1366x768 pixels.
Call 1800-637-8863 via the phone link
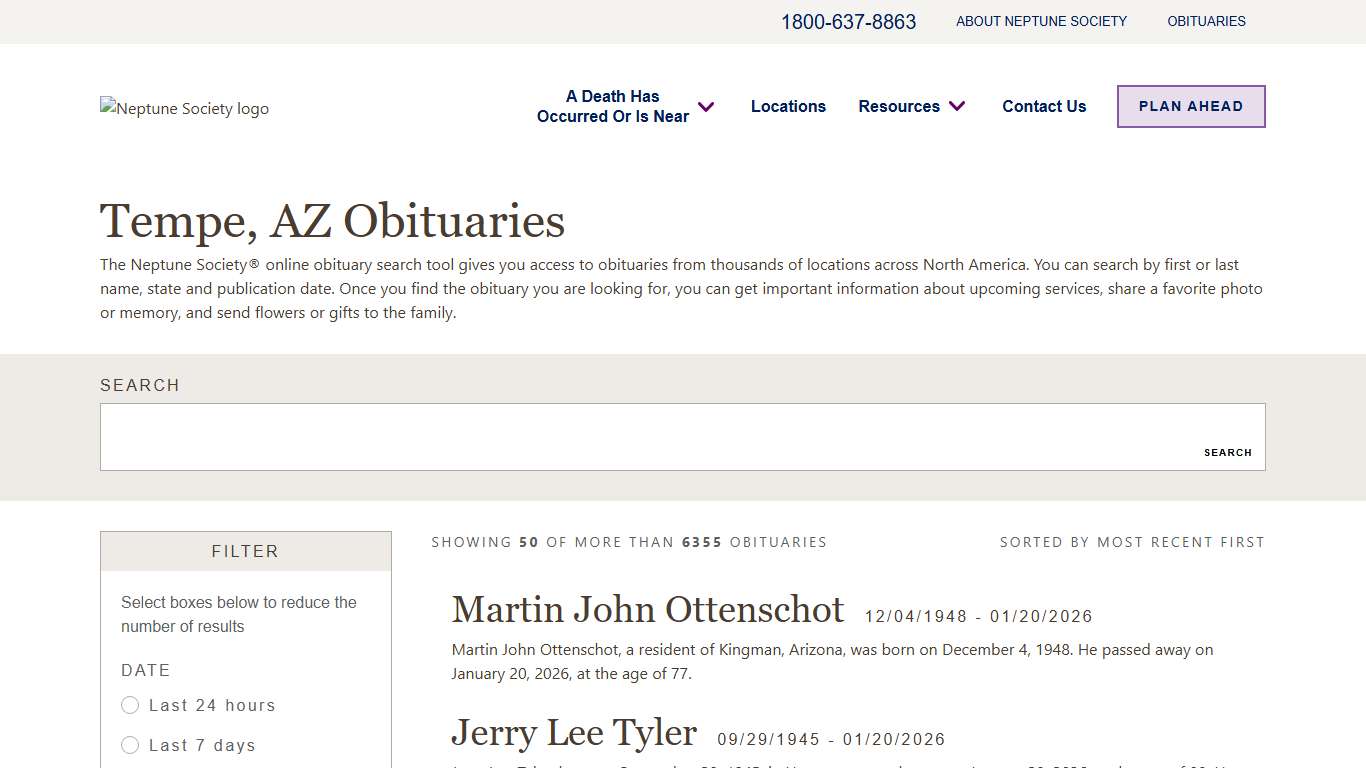click(849, 21)
